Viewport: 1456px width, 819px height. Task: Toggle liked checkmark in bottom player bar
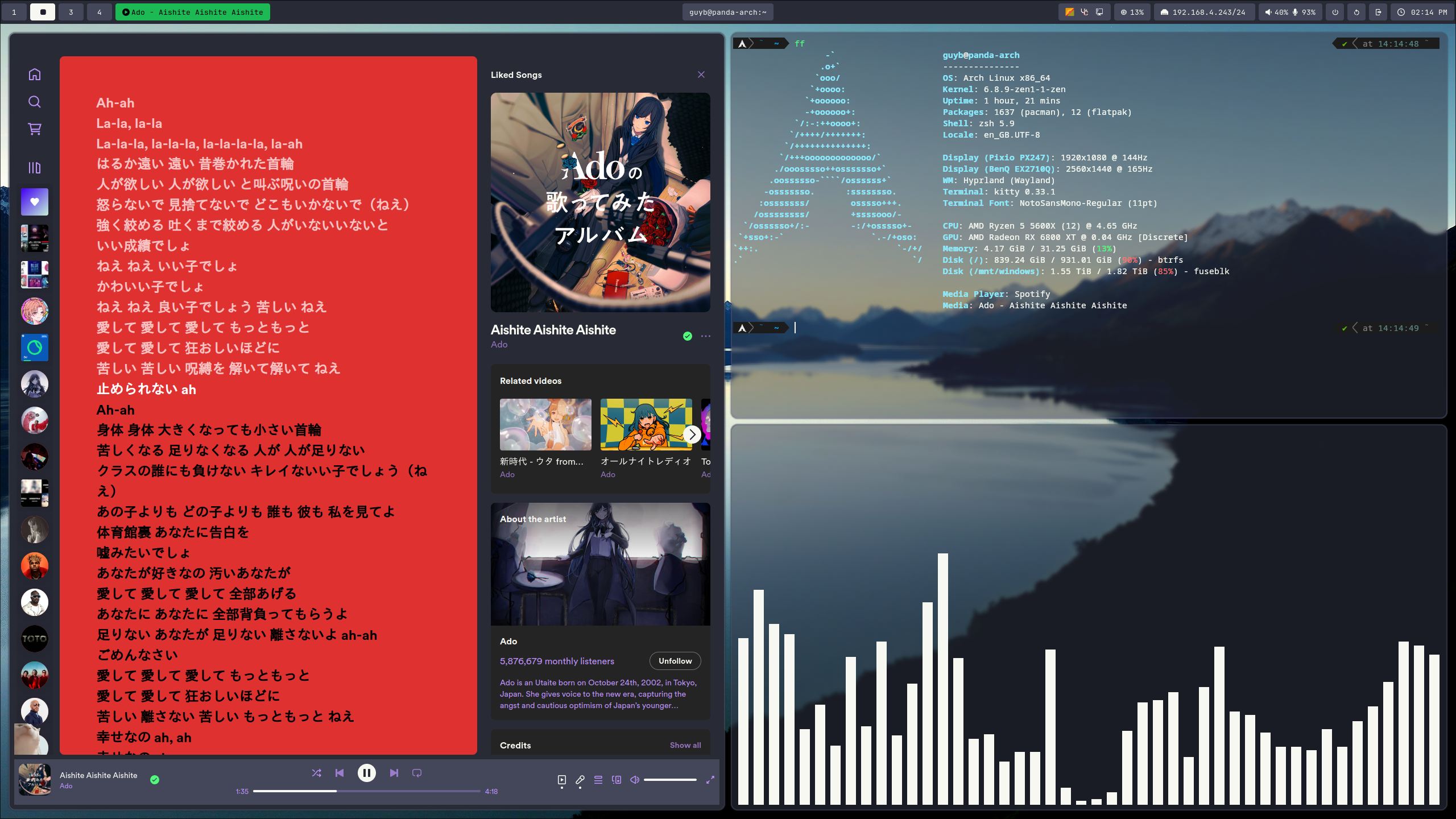click(155, 780)
